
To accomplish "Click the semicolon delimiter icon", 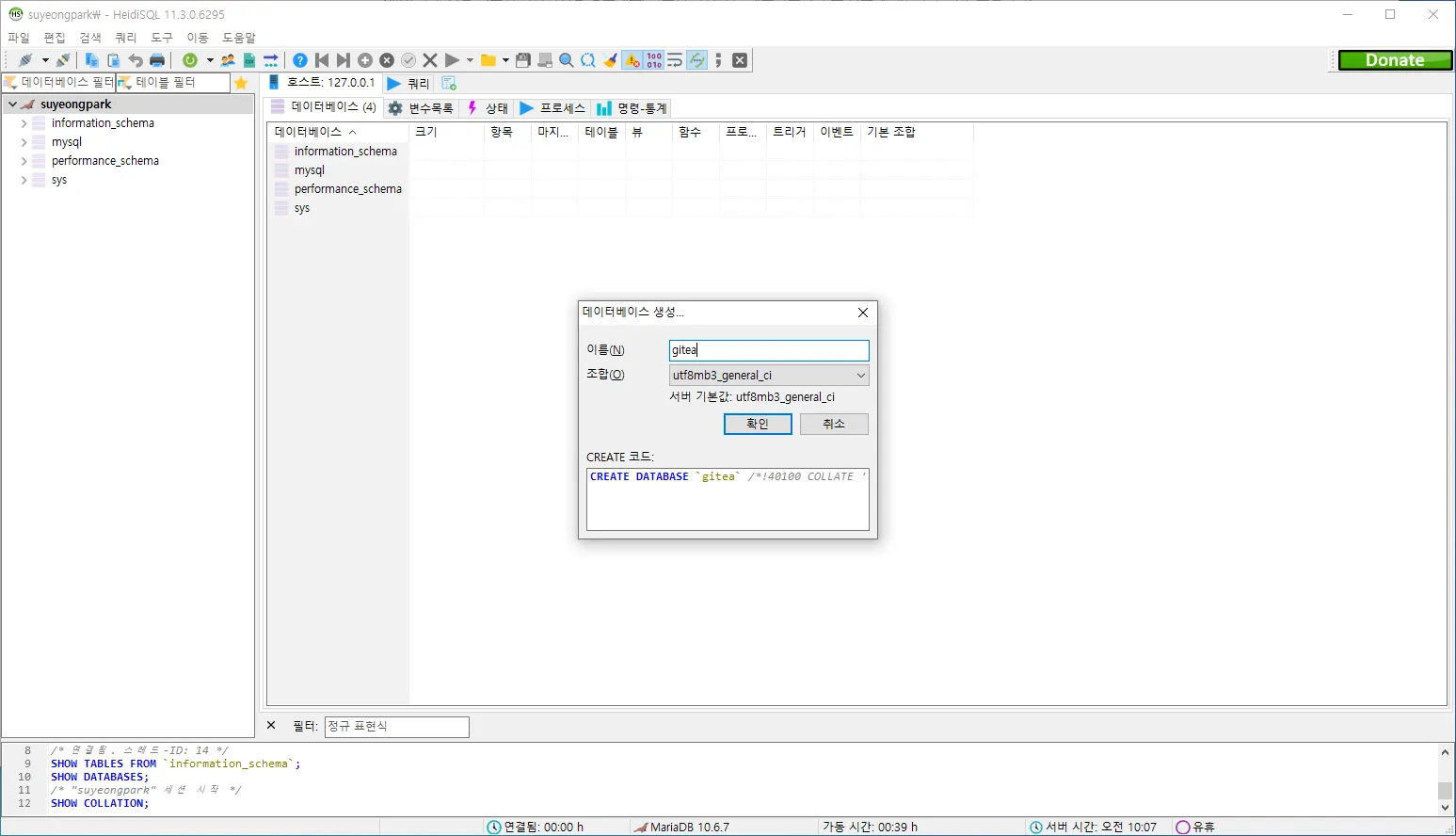I will click(718, 60).
